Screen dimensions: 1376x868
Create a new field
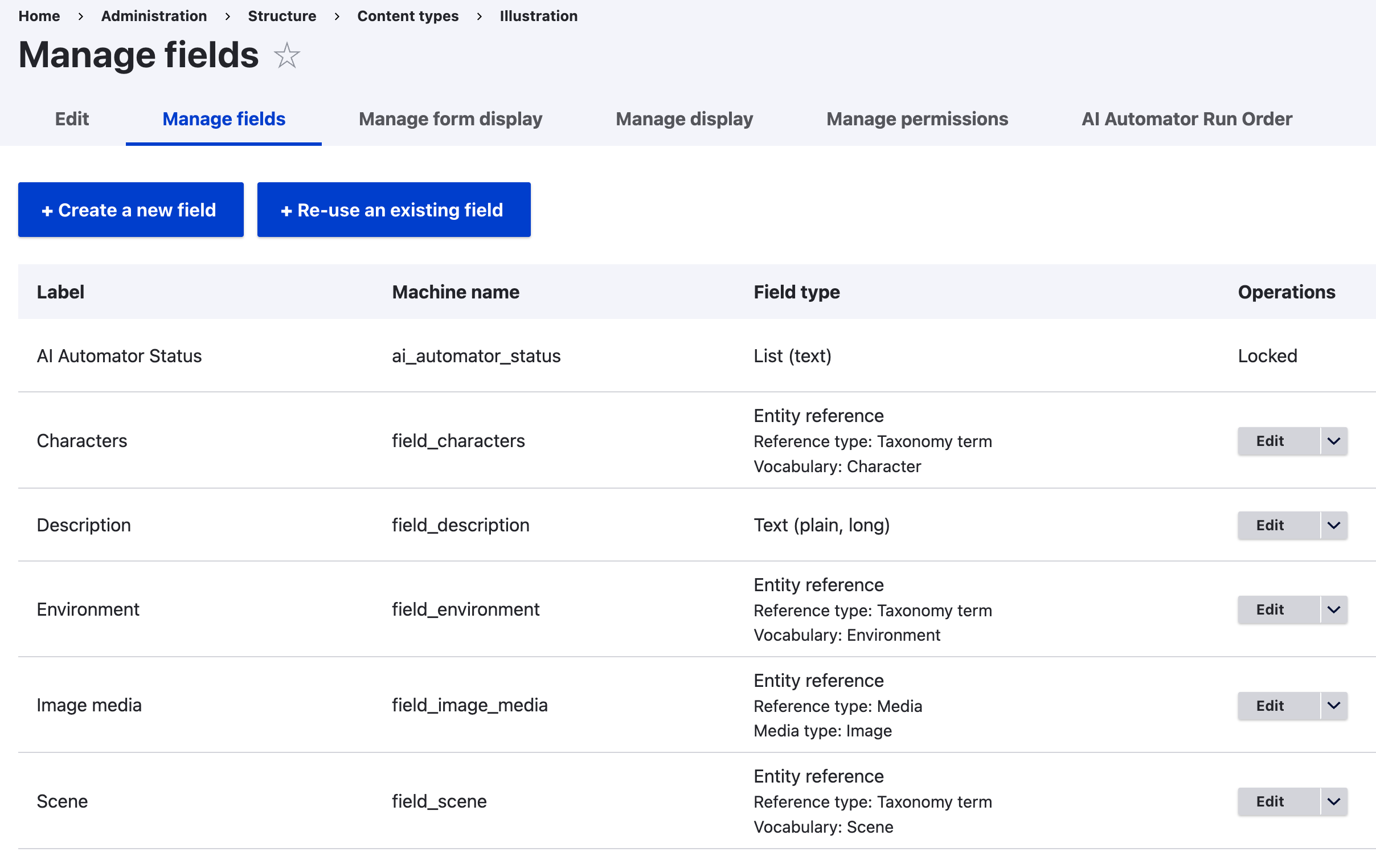[131, 209]
